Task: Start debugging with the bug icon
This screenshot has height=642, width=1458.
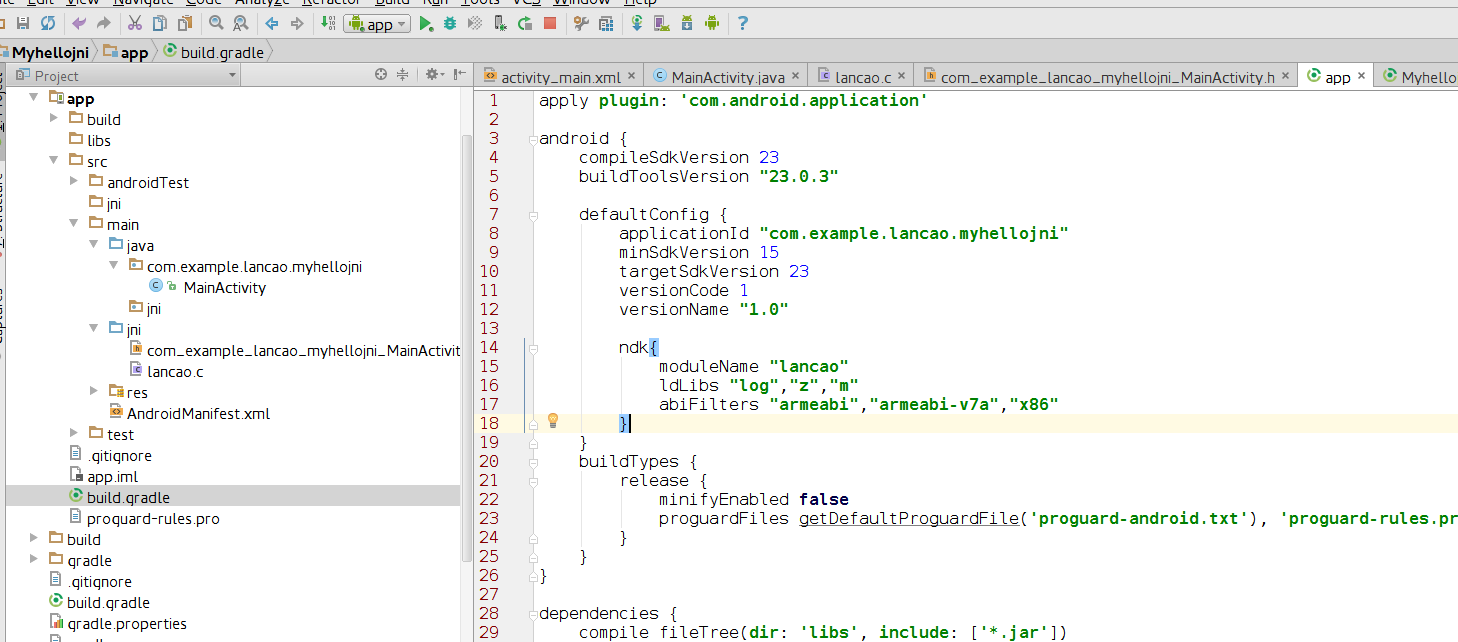Action: [x=450, y=23]
